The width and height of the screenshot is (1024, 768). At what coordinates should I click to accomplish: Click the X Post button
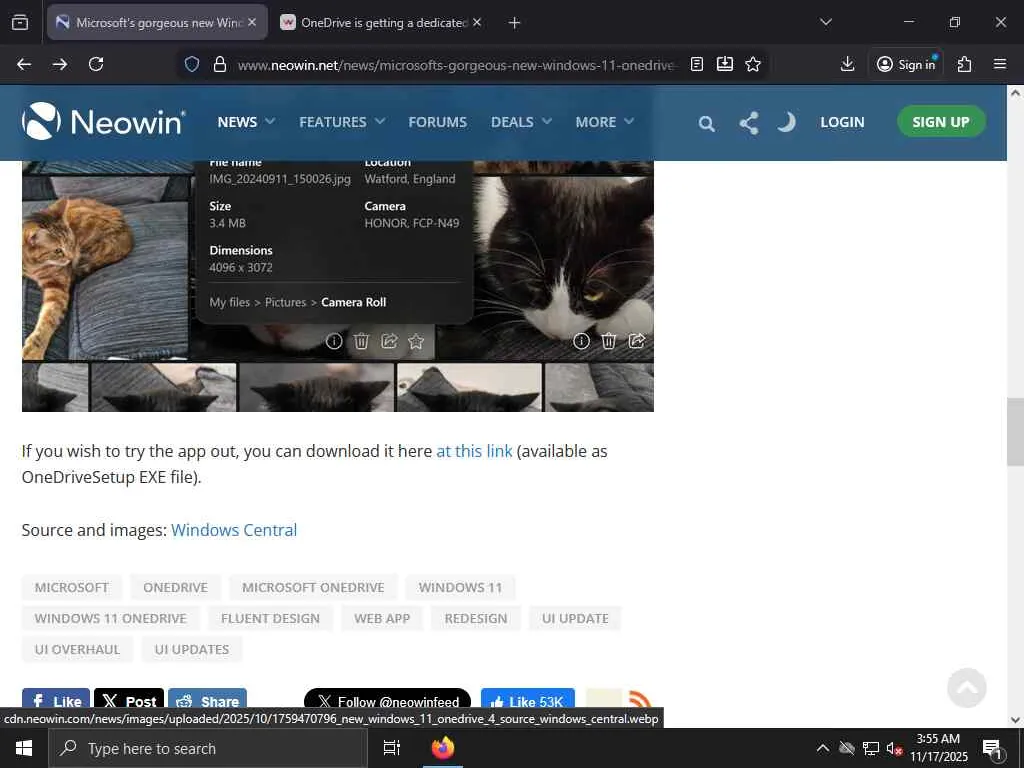129,700
